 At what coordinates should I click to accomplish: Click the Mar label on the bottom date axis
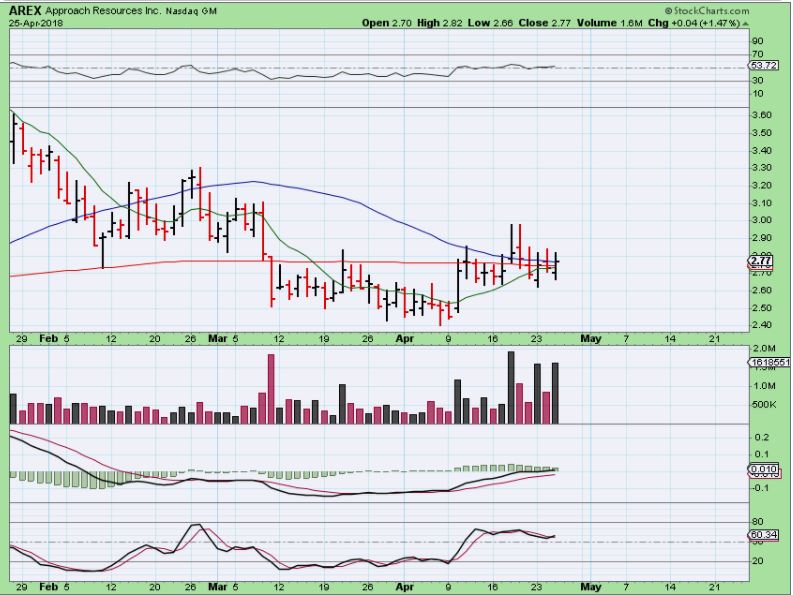[x=217, y=587]
